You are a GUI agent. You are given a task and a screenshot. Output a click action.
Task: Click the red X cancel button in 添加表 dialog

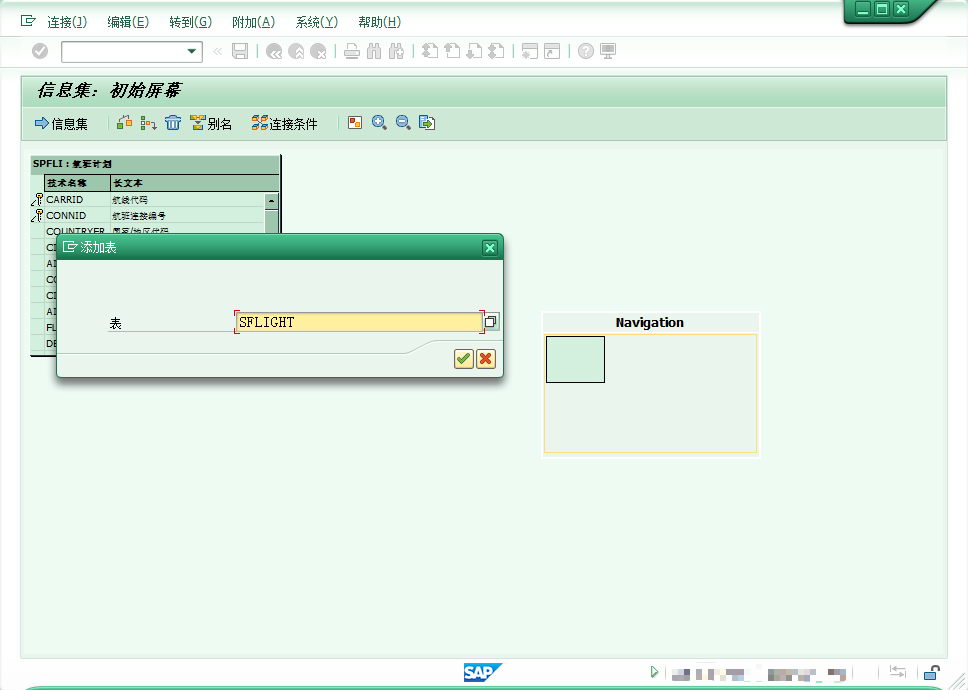(x=486, y=359)
